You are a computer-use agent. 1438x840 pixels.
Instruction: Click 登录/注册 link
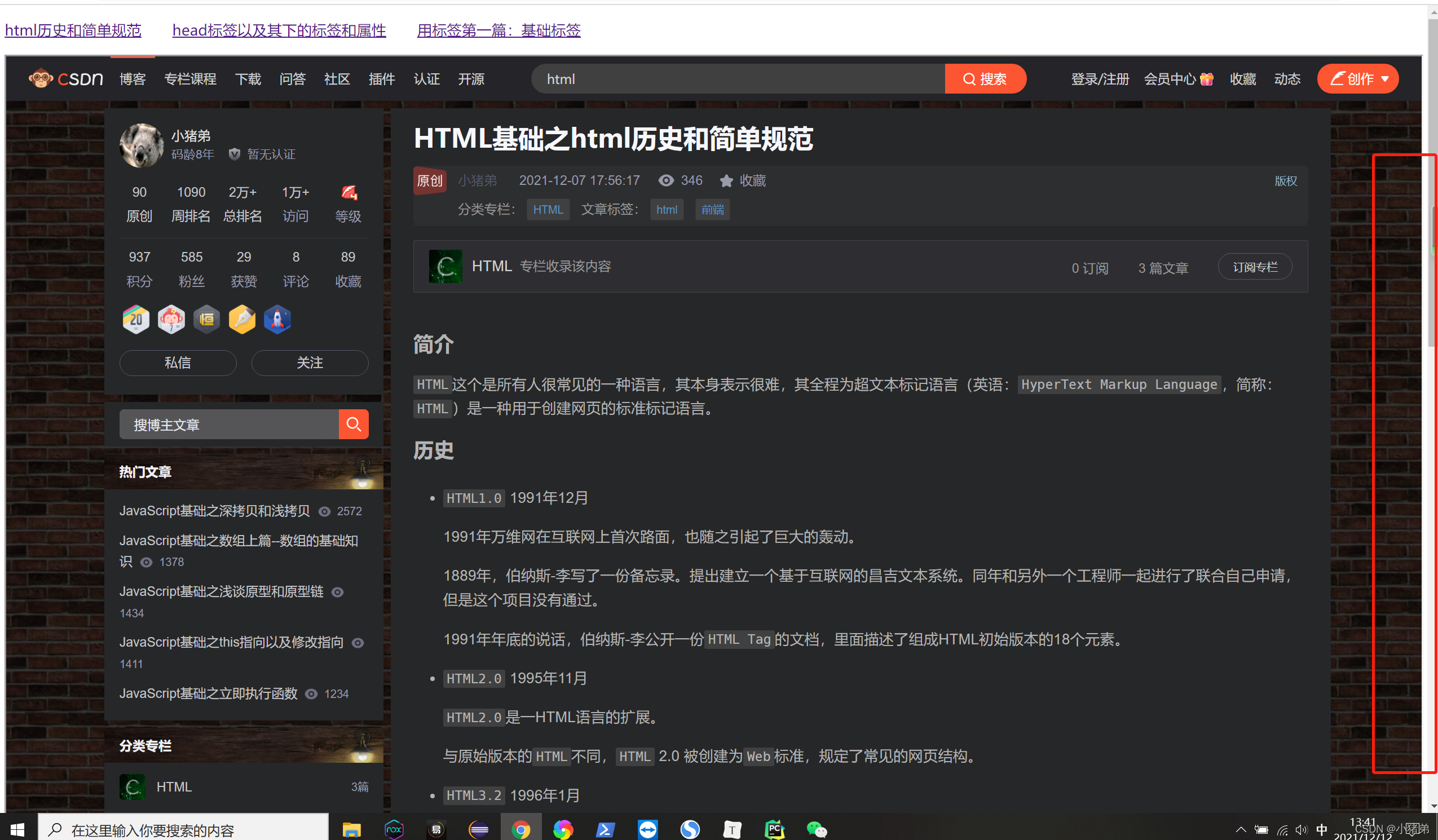1100,79
